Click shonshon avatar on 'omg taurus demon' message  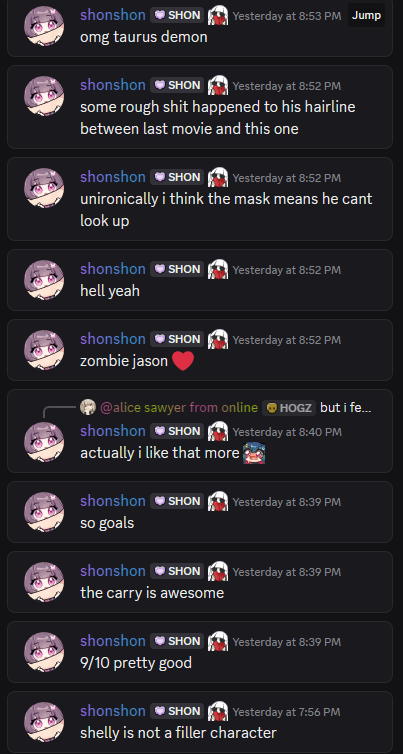[x=44, y=26]
